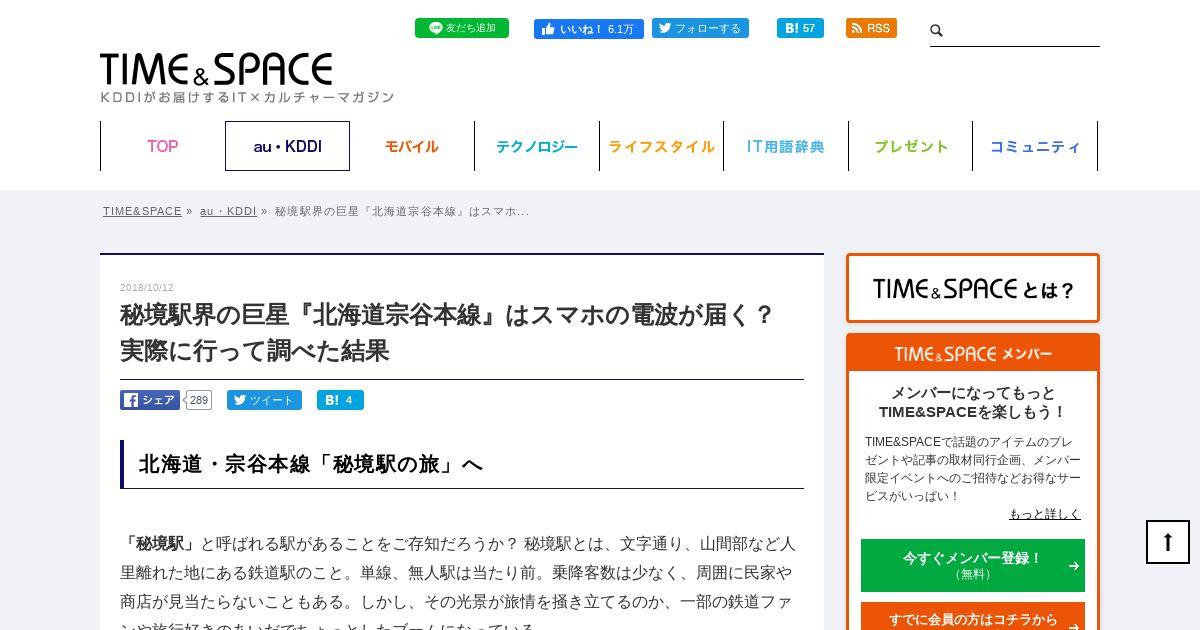
Task: Click the 今すぐメンバー登録! green button
Action: click(973, 565)
